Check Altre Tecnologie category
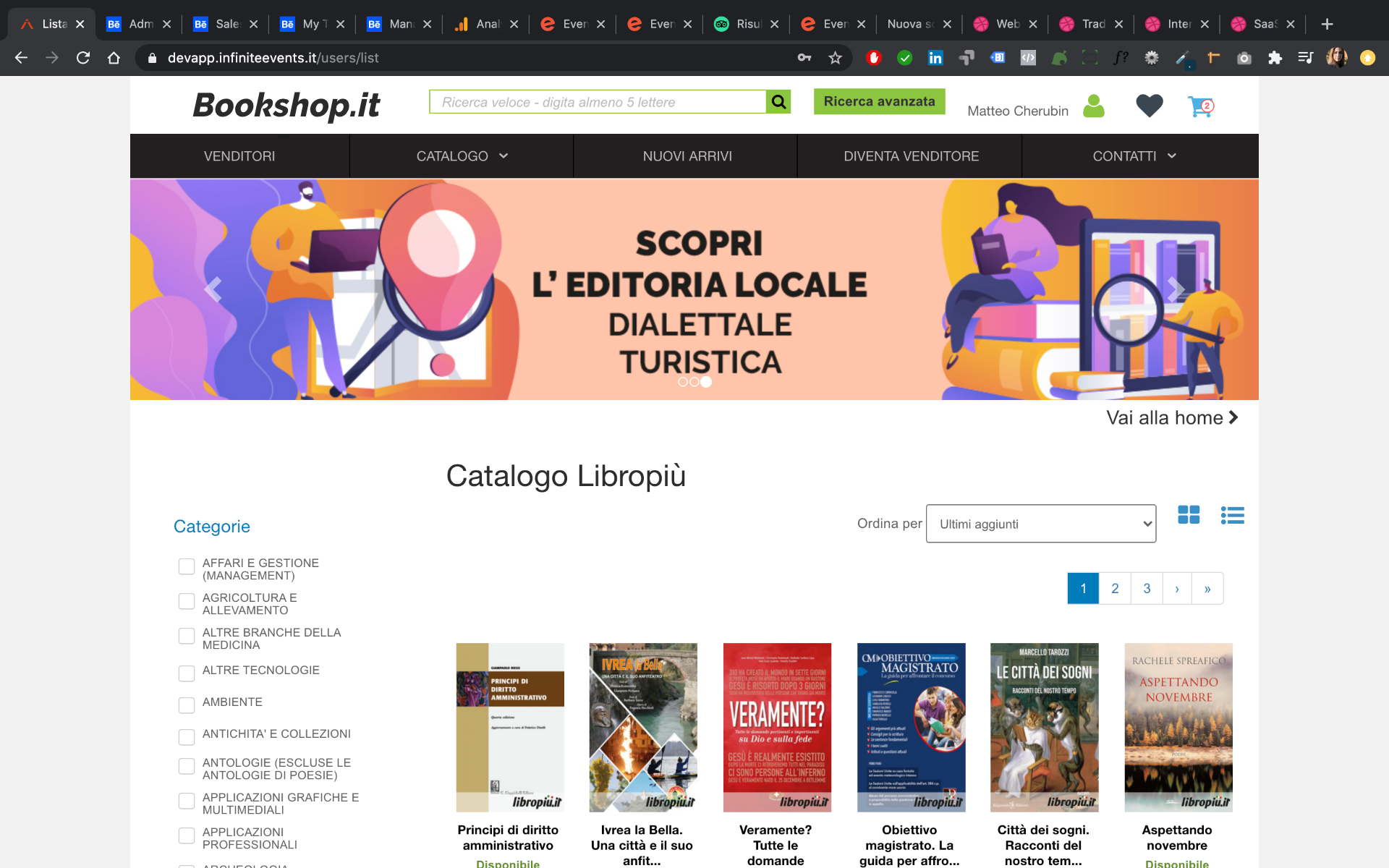This screenshot has width=1389, height=868. [x=187, y=673]
